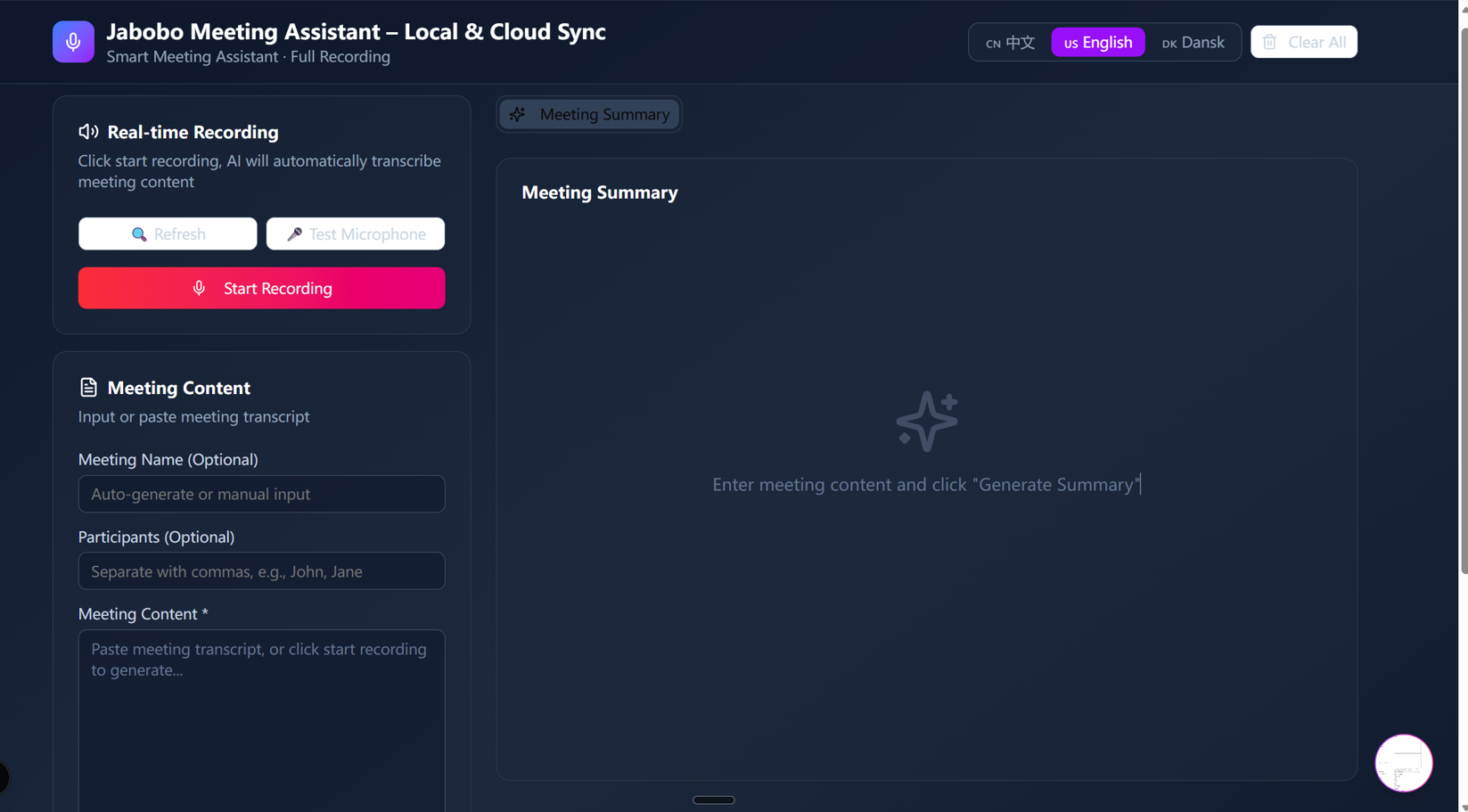Click into the Meeting Content textarea
The height and width of the screenshot is (812, 1468).
coord(262,720)
